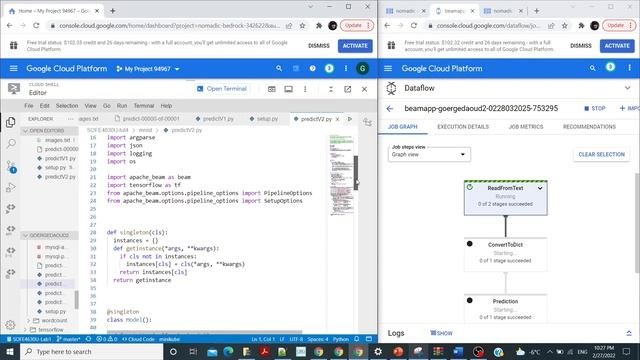Screen dimensions: 640x360
Task: Switch to predictV1.py editor tab
Action: (x=215, y=119)
